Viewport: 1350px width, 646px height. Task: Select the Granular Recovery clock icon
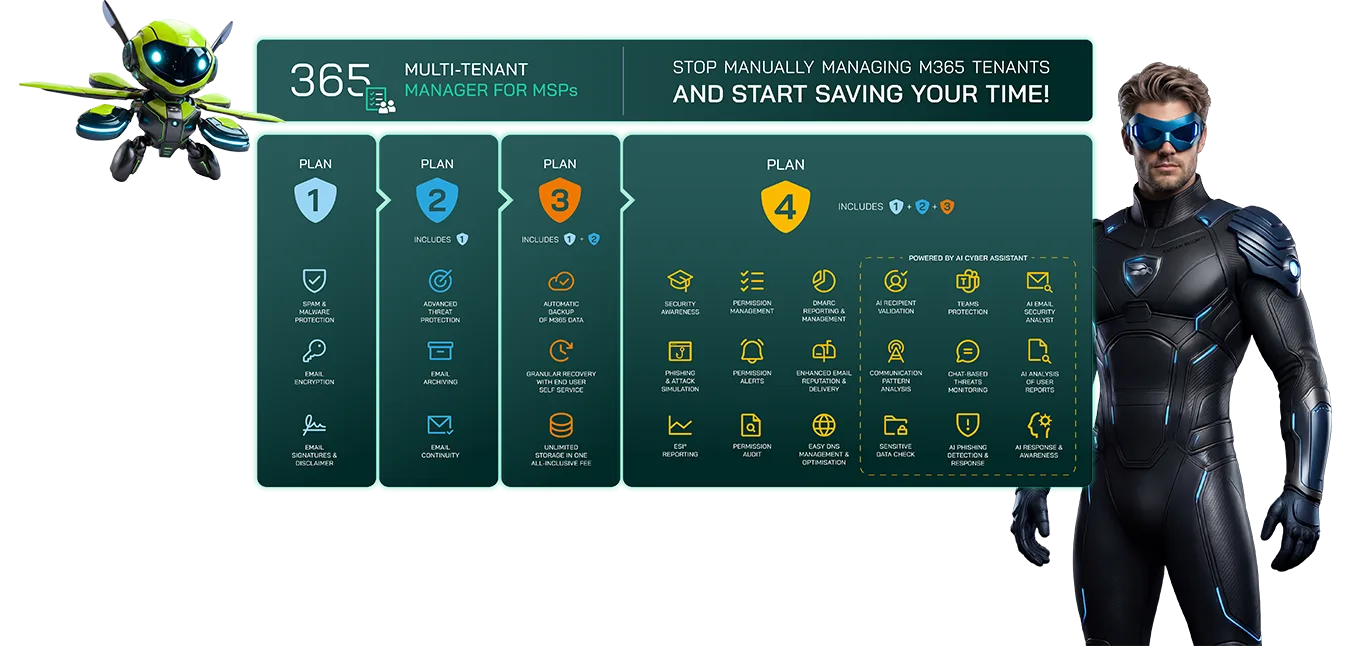tap(561, 351)
